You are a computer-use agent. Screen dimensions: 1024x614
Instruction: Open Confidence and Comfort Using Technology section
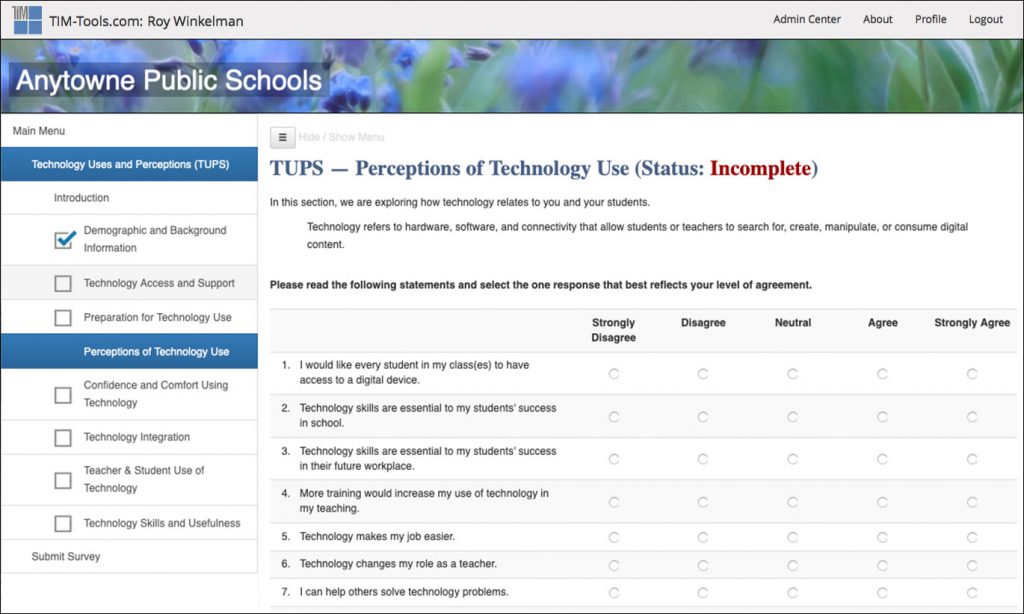[155, 394]
